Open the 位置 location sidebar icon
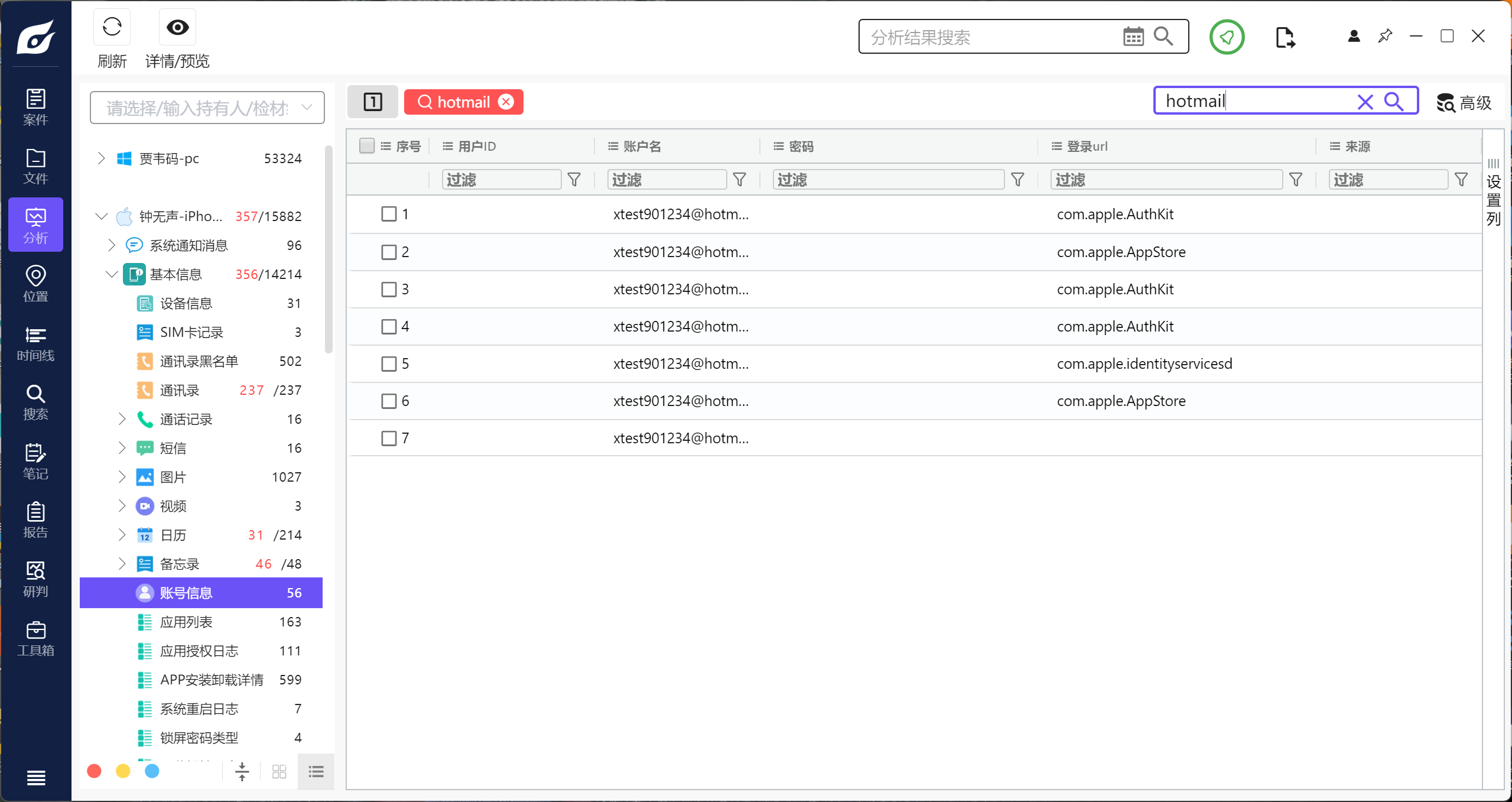The width and height of the screenshot is (1512, 802). (35, 283)
